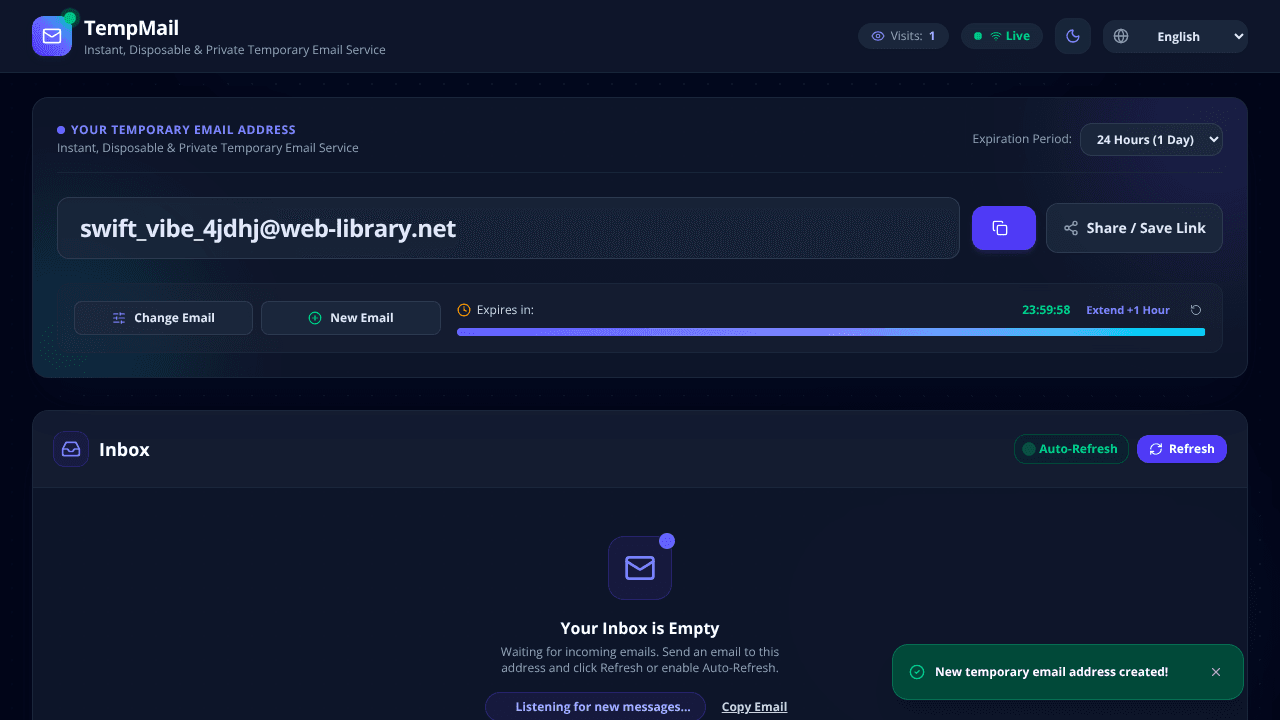Screen dimensions: 1280x720
Task: Click the orange clock icon beside Expires in
Action: pos(464,310)
